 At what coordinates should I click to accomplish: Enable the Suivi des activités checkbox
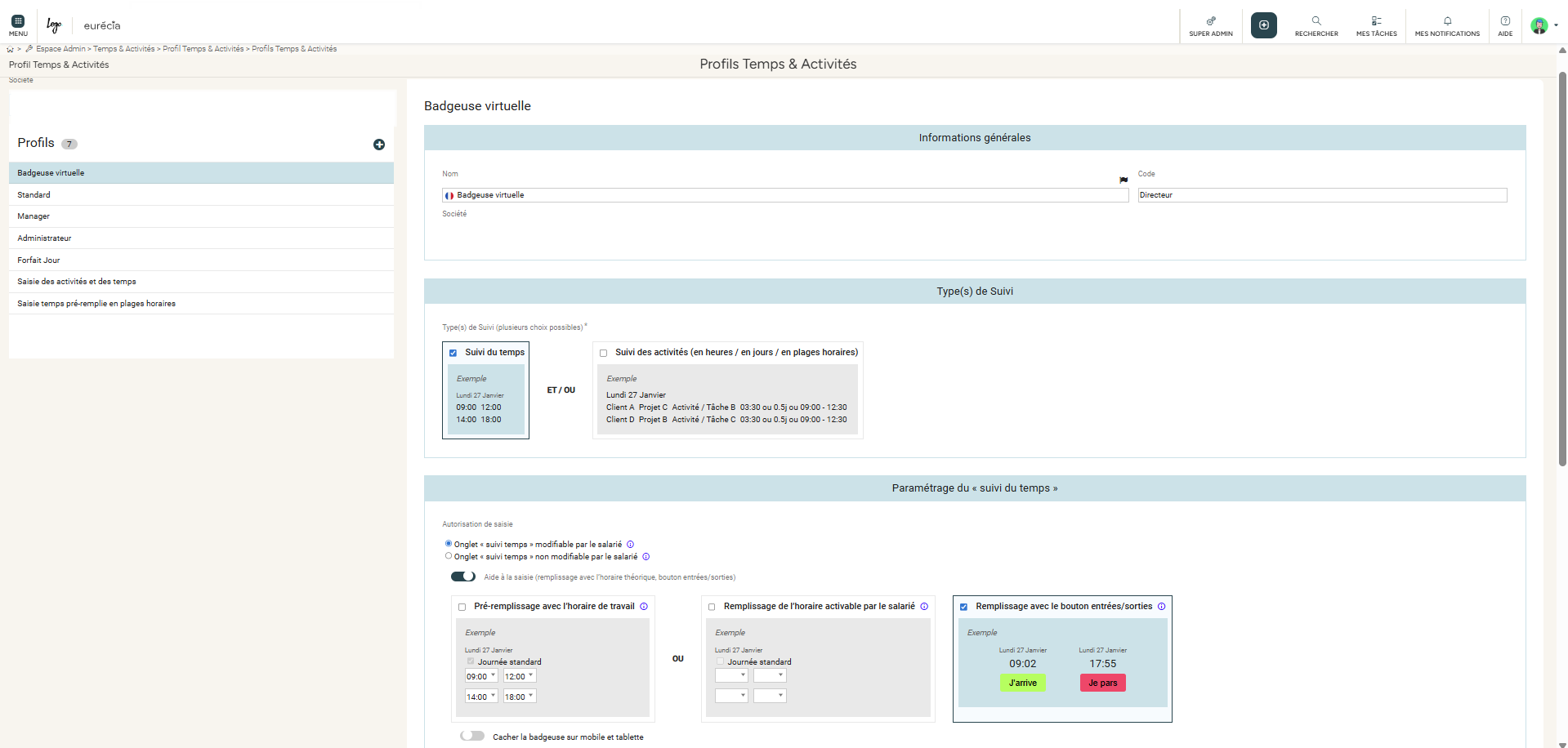click(604, 353)
